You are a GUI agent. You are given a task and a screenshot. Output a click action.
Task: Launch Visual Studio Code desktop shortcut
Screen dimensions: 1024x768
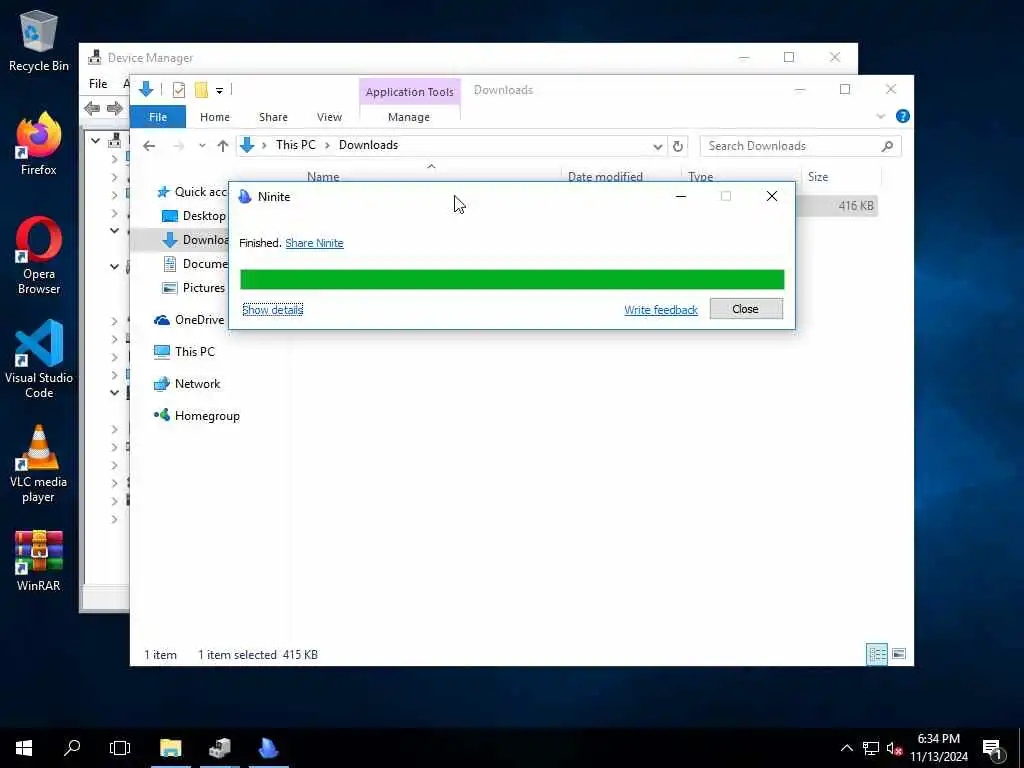39,359
